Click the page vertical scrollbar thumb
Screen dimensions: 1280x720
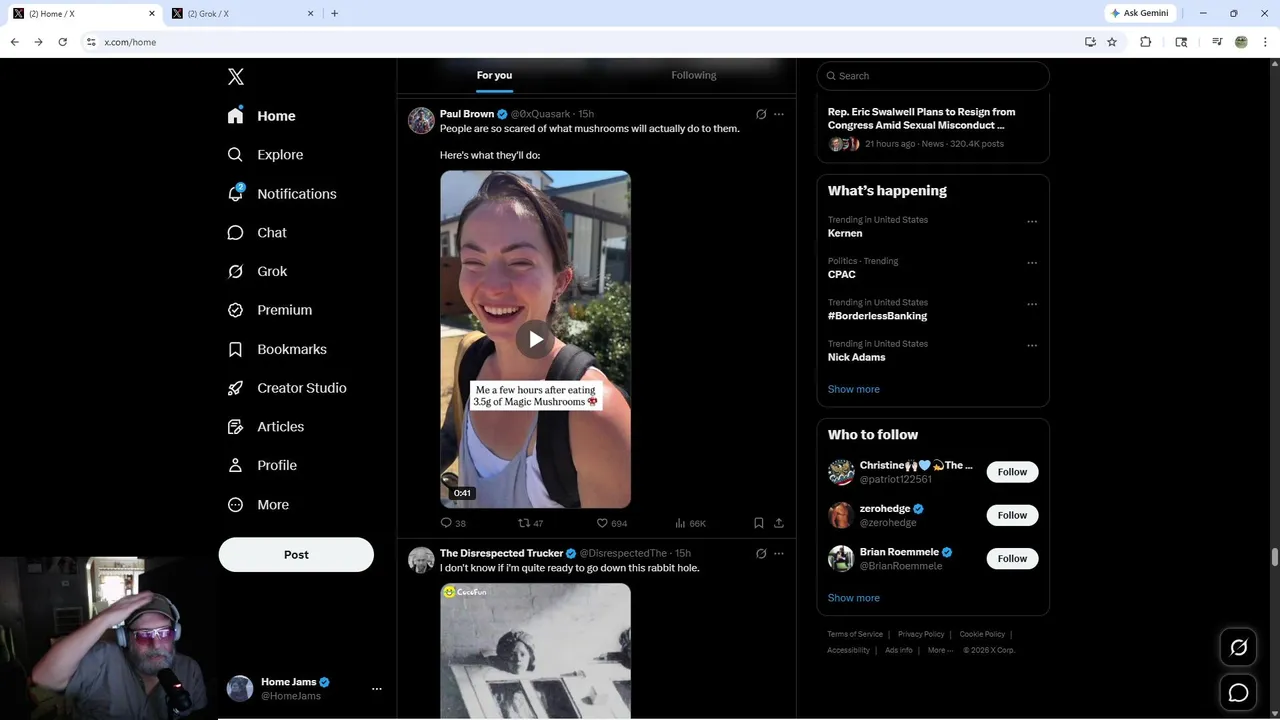pos(1275,557)
